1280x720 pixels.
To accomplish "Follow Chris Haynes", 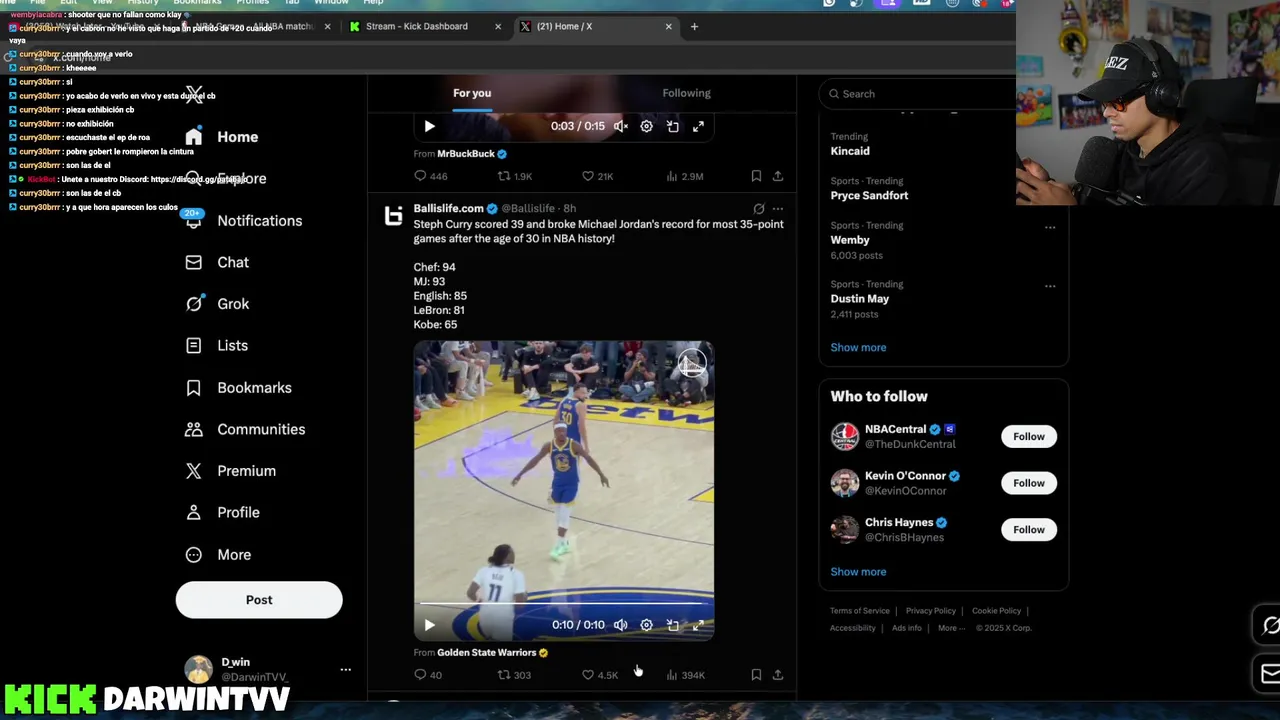I will (x=1028, y=530).
